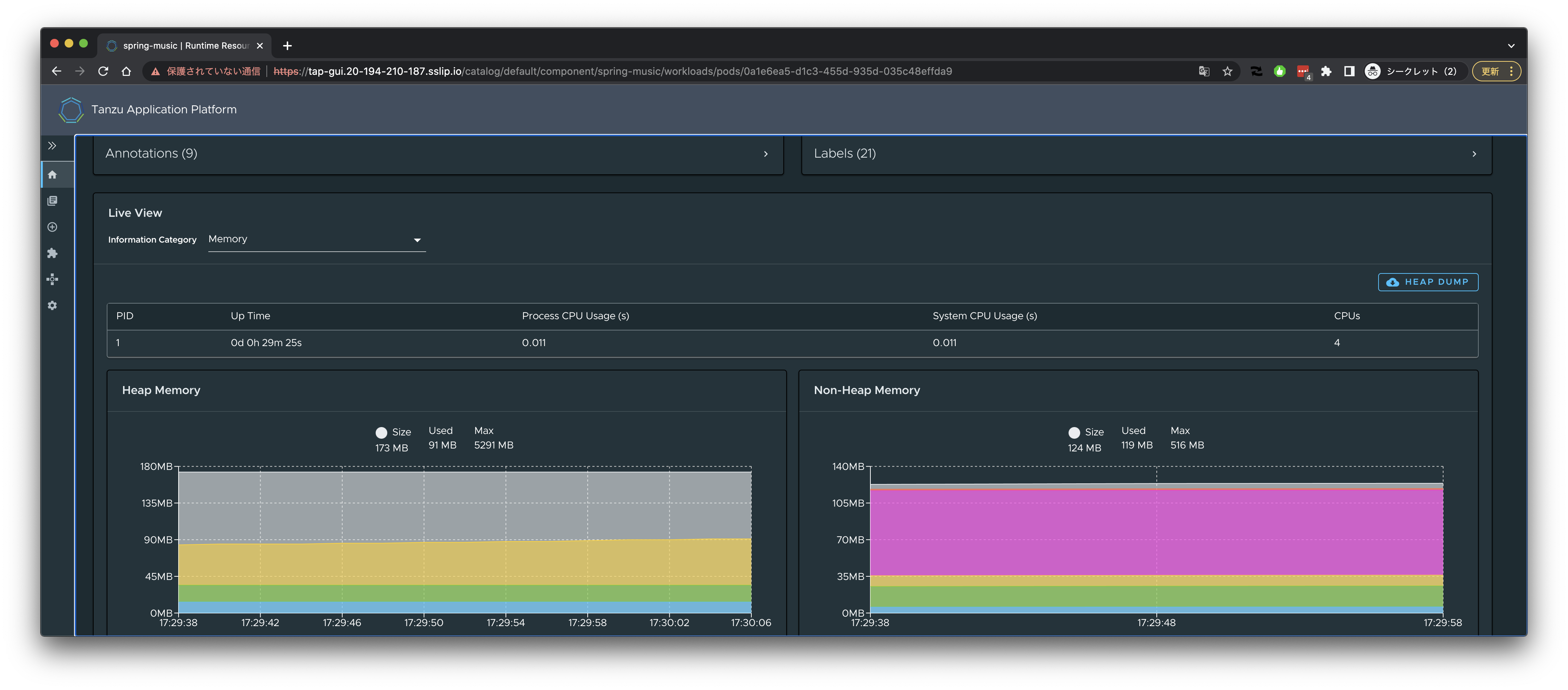
Task: Click the red extension icon with badge 4
Action: [1303, 72]
